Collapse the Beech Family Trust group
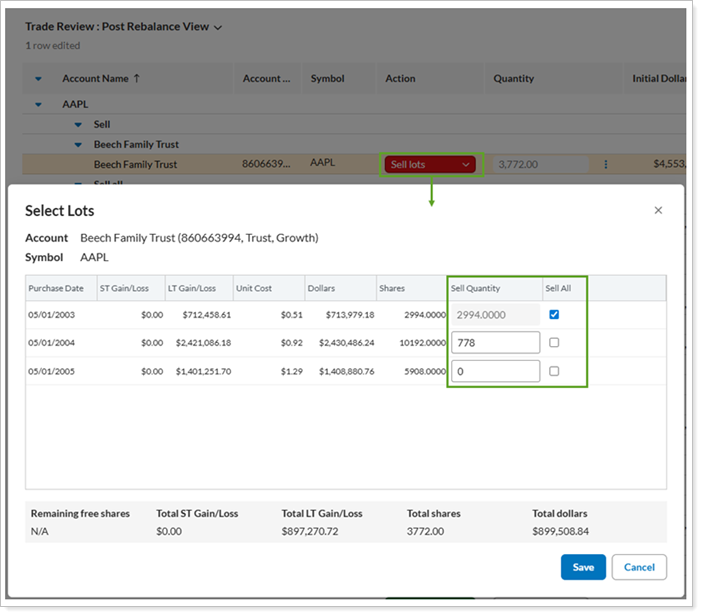The height and width of the screenshot is (616, 702). click(78, 145)
